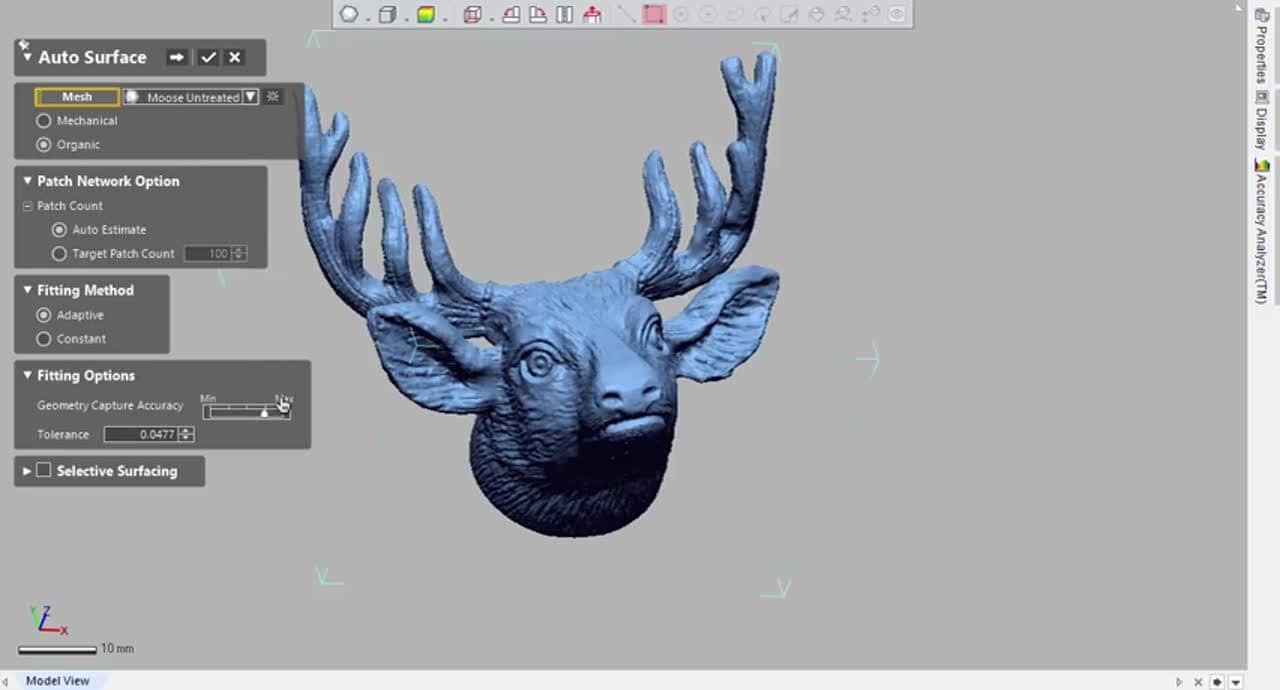This screenshot has width=1280, height=690.
Task: Choose the Constant fitting method
Action: click(x=44, y=339)
